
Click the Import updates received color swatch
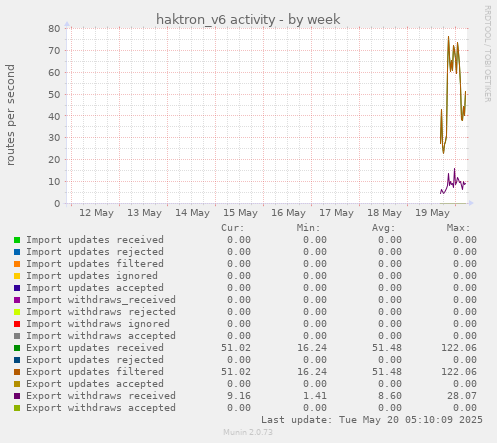(x=17, y=240)
